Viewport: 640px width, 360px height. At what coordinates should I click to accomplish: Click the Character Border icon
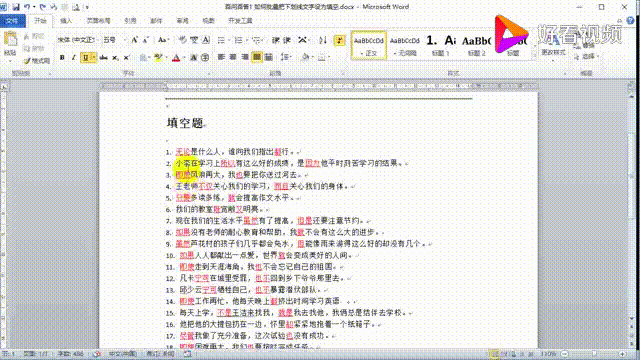206,40
